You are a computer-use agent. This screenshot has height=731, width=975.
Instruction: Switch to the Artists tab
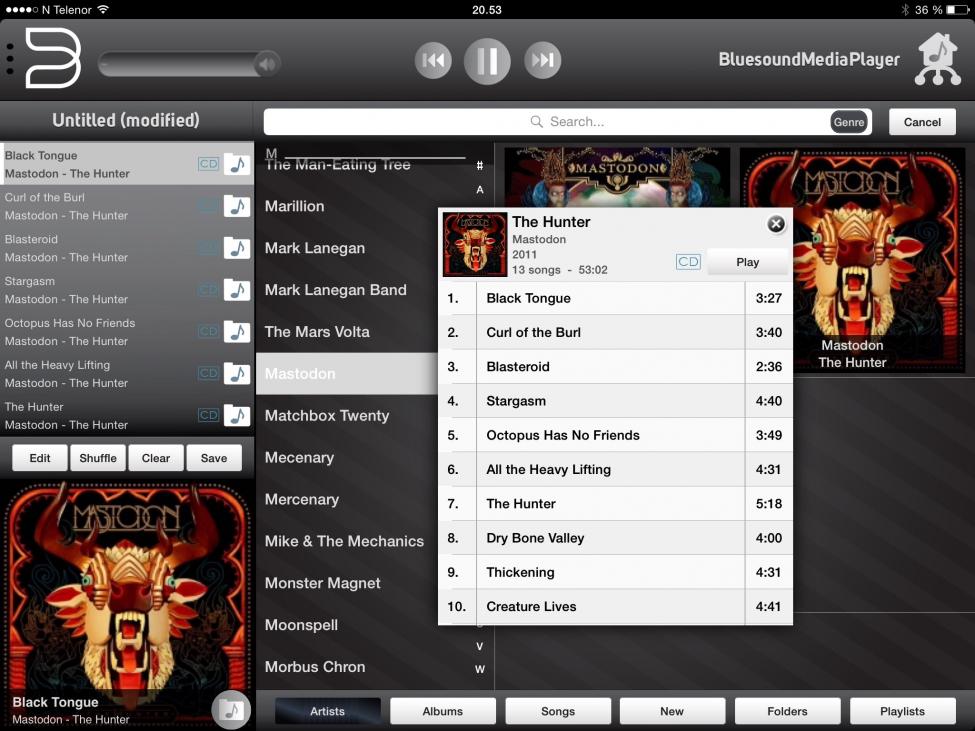328,711
